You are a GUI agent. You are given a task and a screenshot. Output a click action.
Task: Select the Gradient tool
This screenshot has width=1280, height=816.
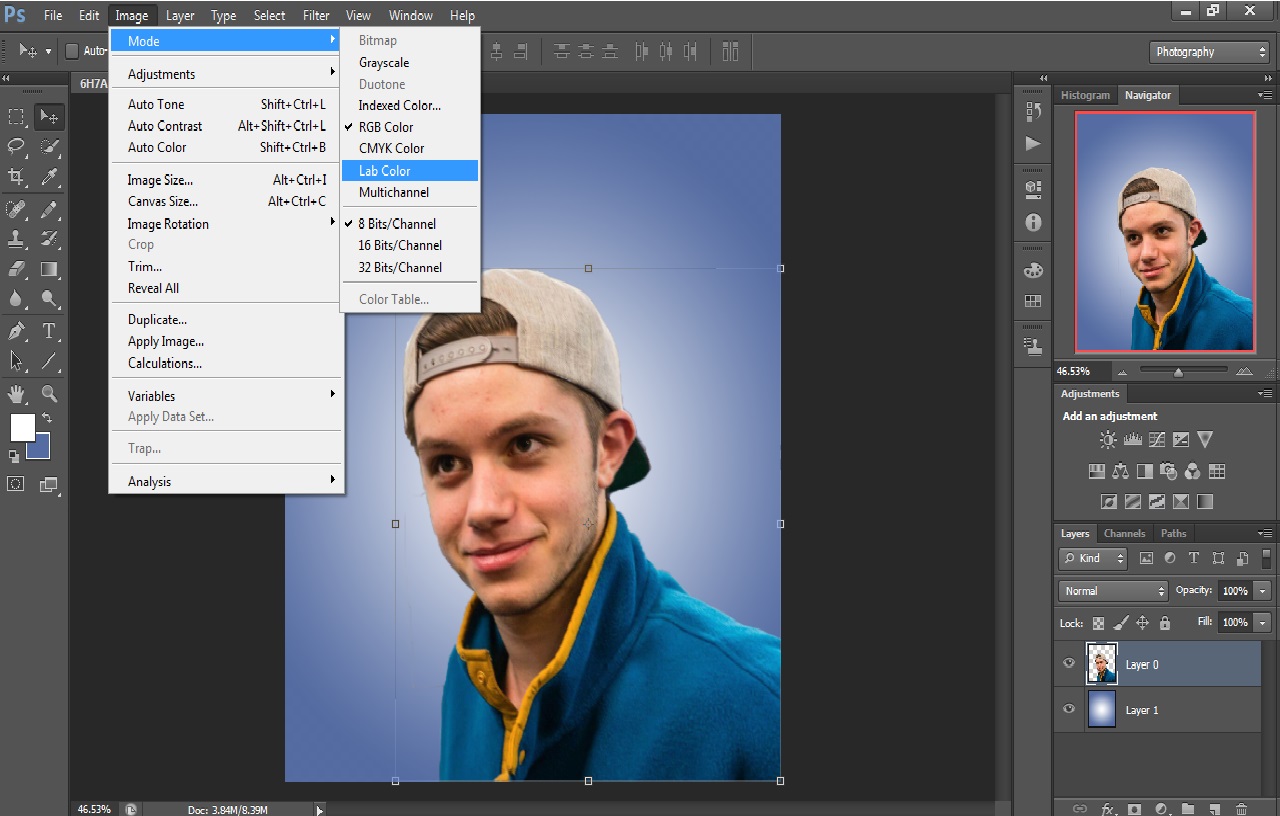coord(49,269)
